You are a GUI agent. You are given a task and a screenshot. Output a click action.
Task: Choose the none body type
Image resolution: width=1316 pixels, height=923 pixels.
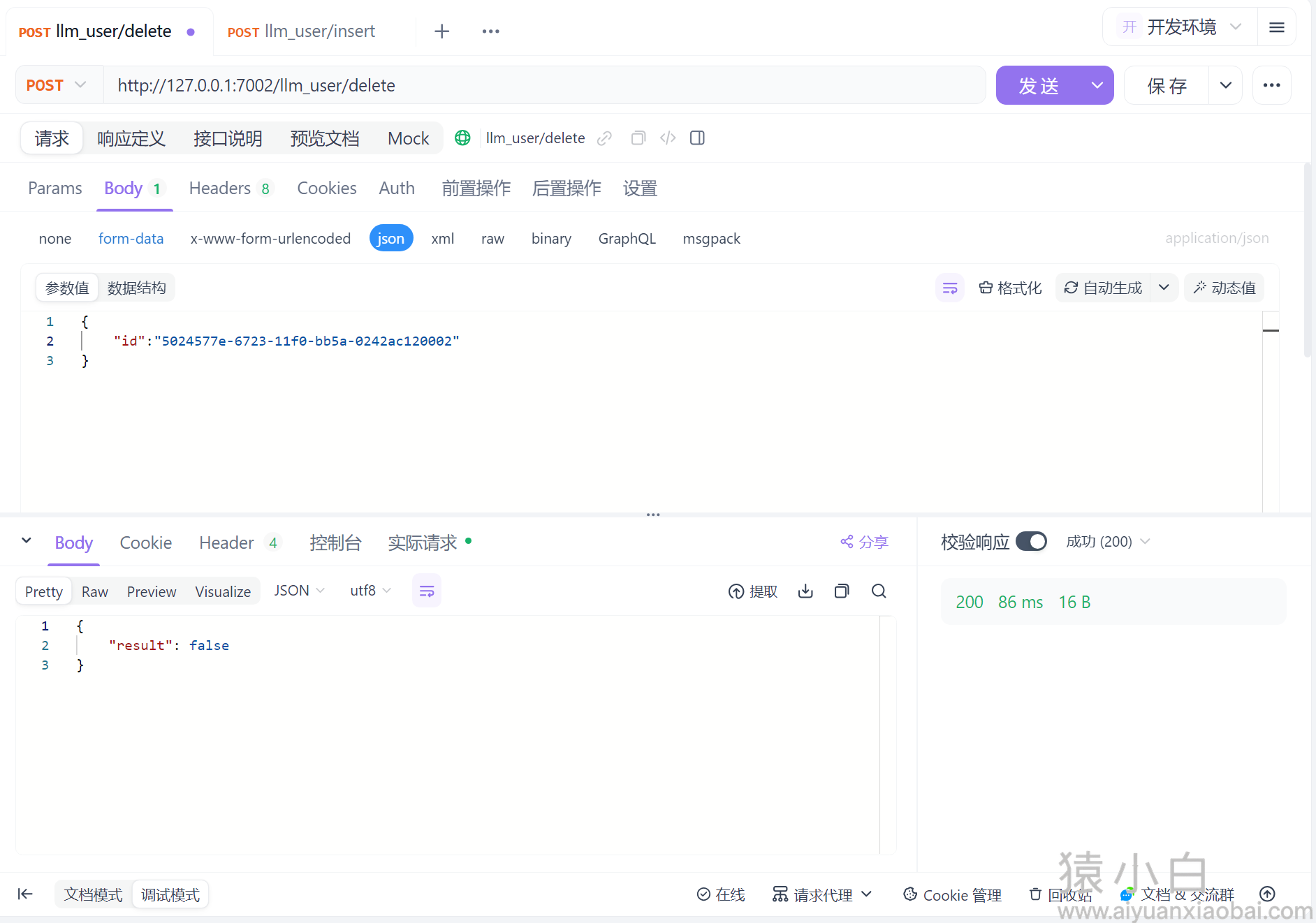pyautogui.click(x=55, y=239)
